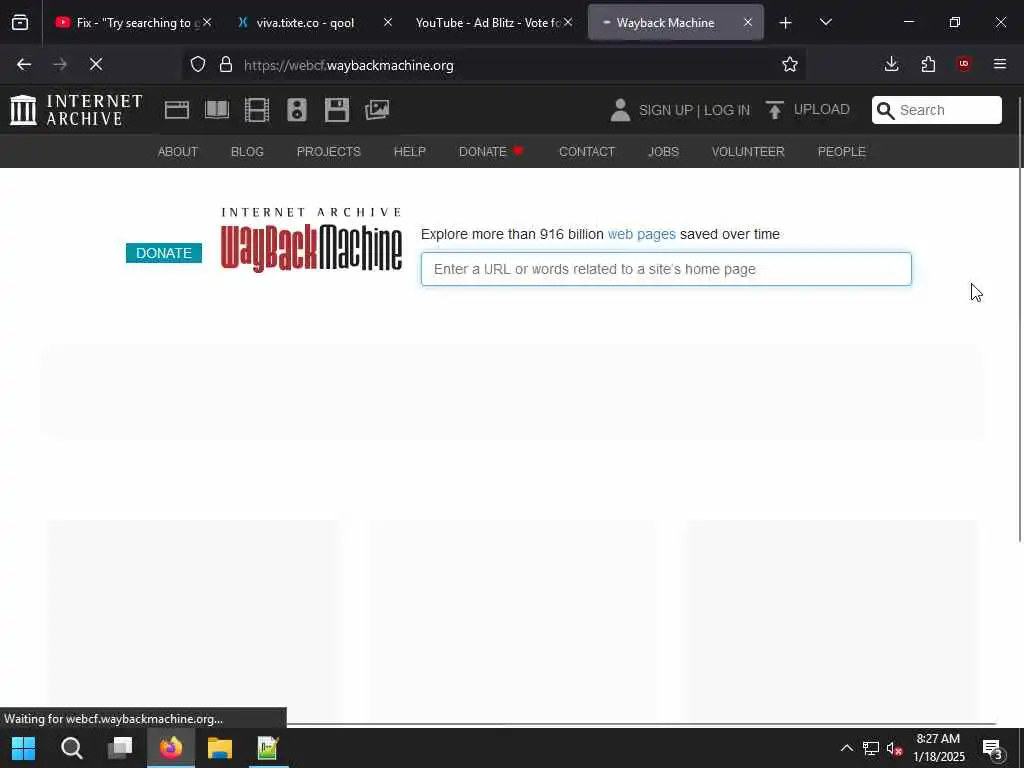Click the Upload arrow icon

tap(775, 110)
